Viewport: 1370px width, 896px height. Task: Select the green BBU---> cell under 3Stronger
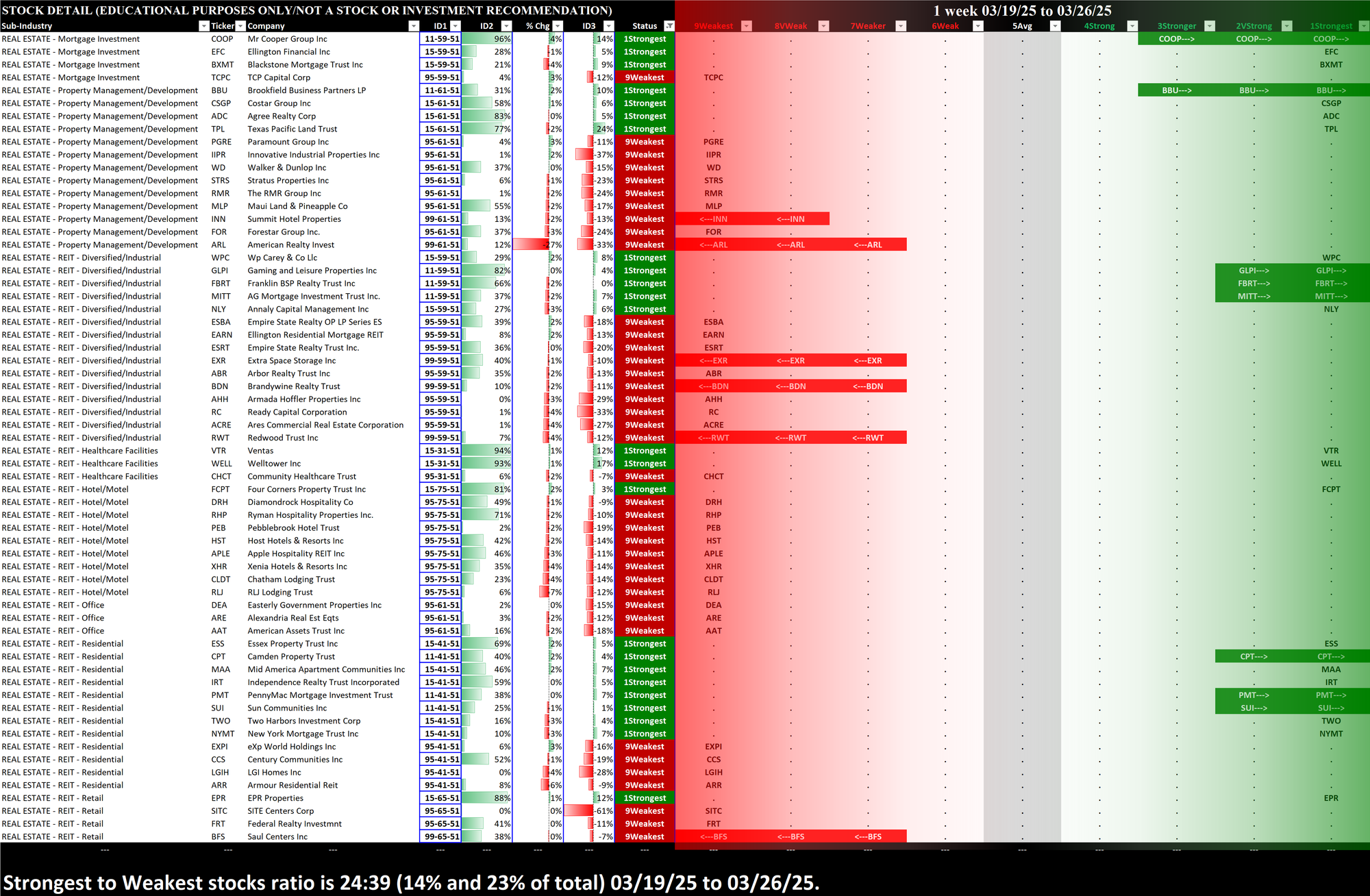(1176, 90)
